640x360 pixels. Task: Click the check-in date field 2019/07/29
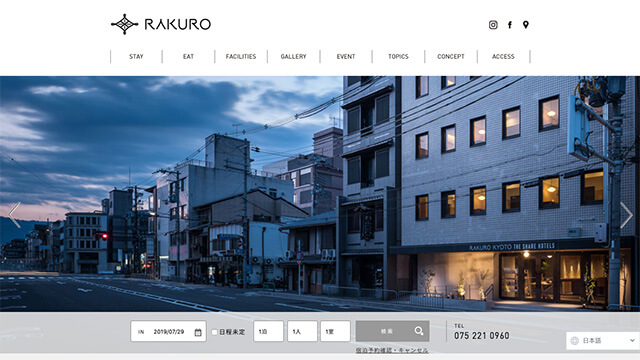[x=168, y=331]
